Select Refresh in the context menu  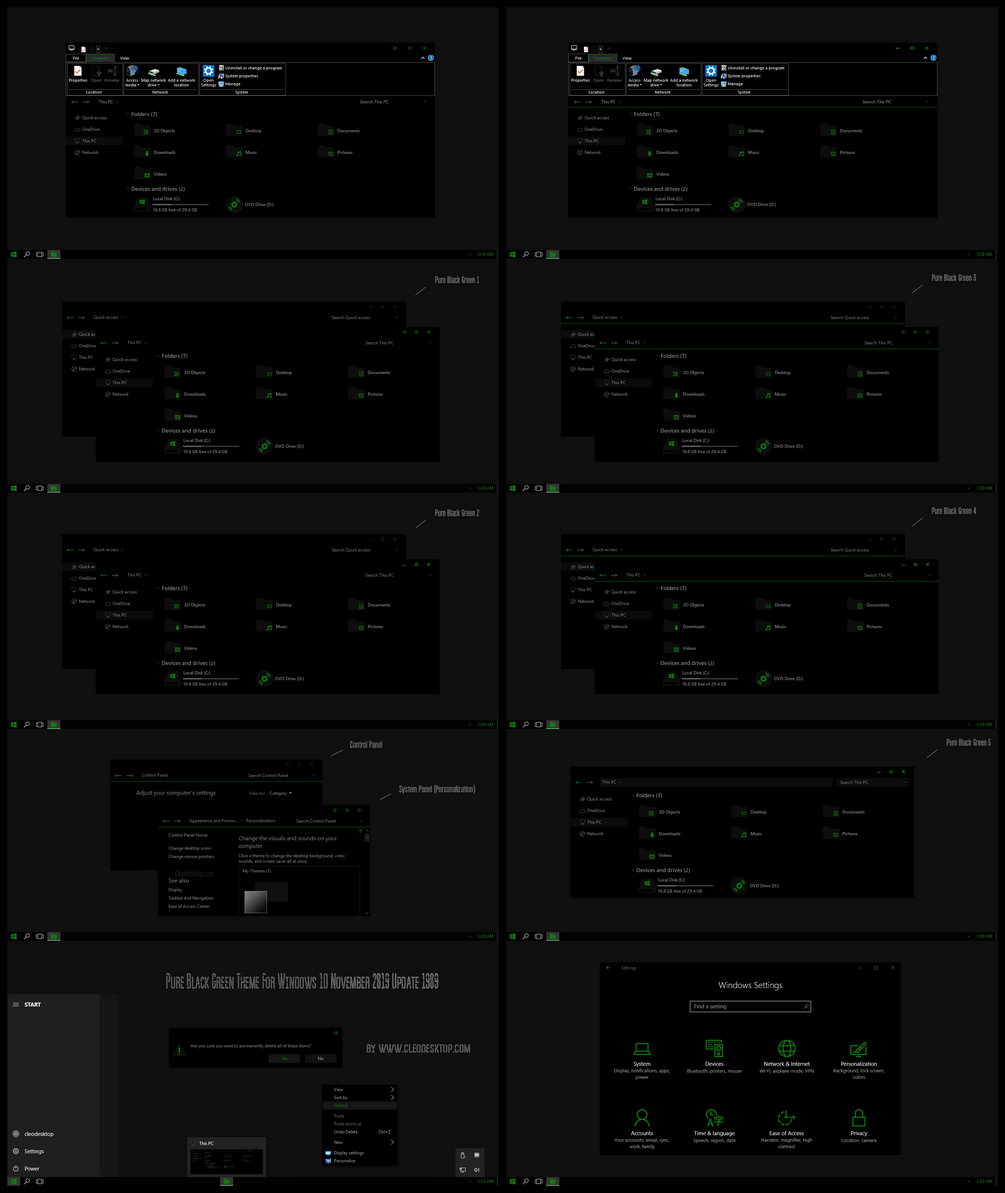point(341,1105)
